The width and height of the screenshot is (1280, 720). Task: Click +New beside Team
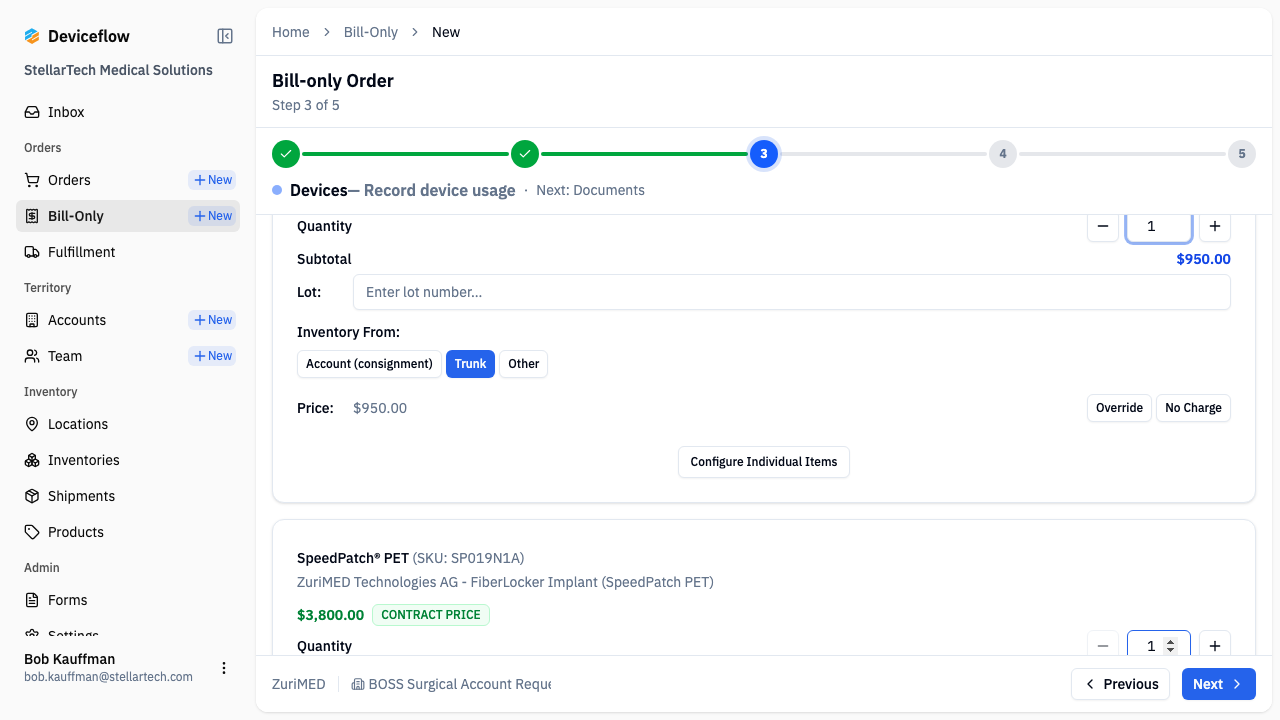[212, 356]
